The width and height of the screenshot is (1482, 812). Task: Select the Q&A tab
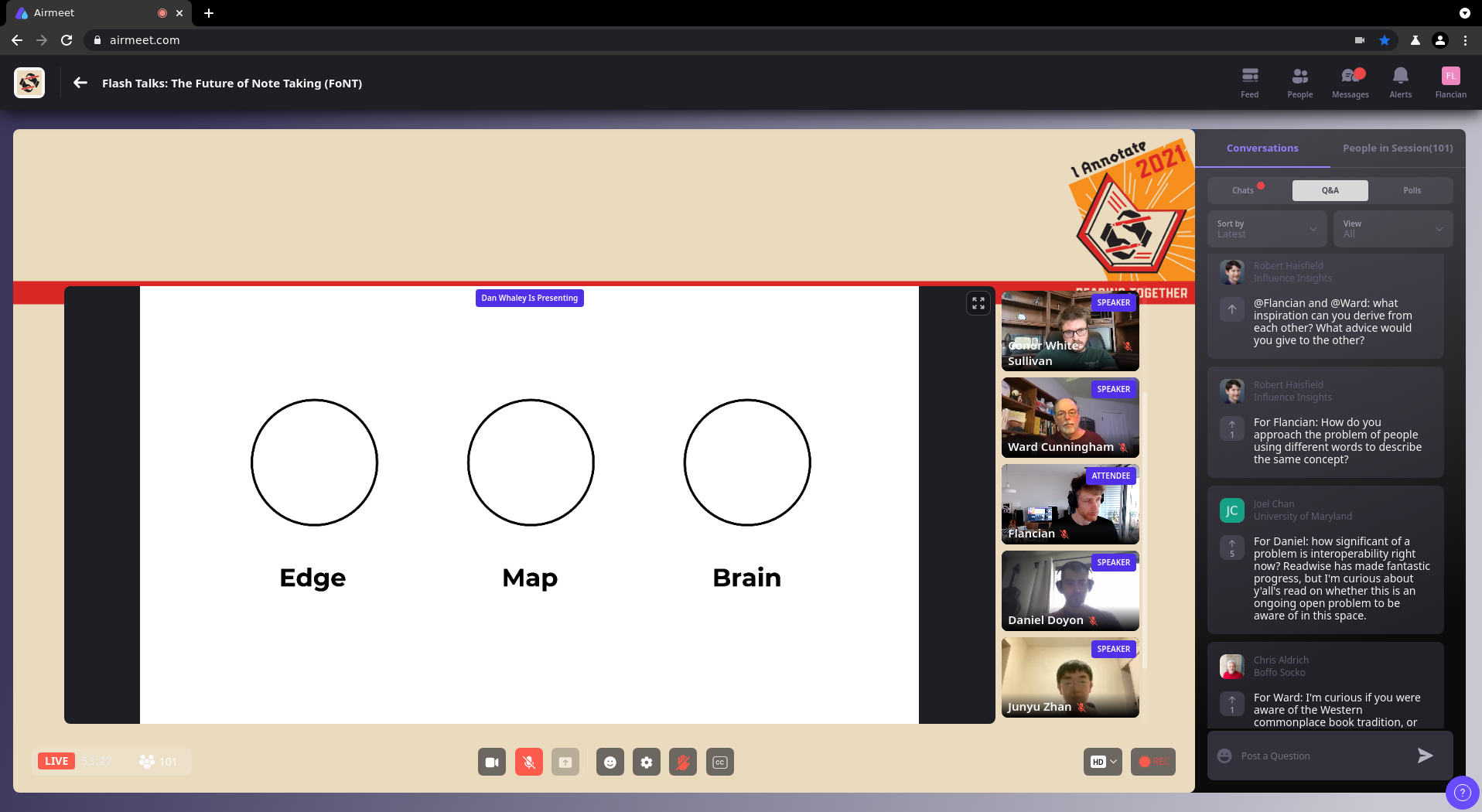point(1330,190)
